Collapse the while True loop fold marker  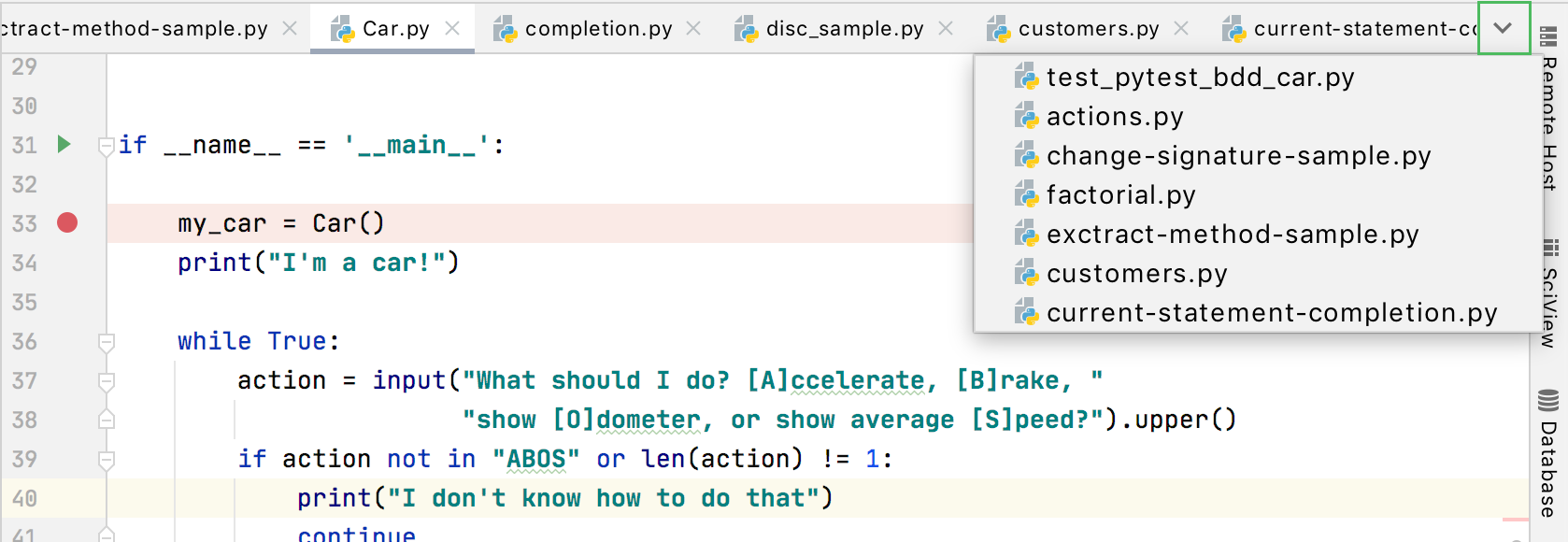coord(107,342)
